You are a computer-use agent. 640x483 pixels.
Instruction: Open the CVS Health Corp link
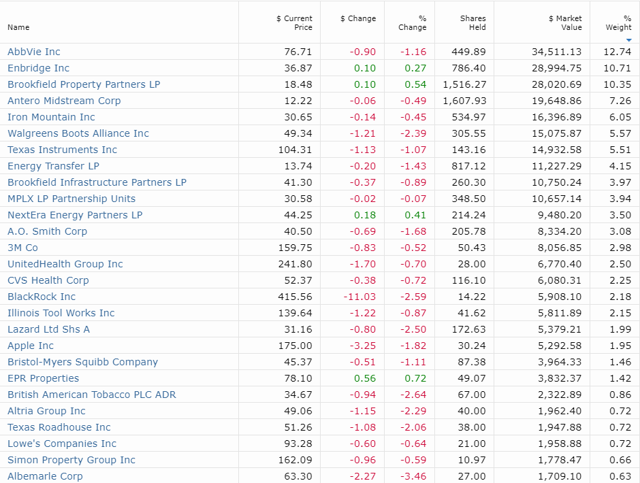(x=48, y=280)
